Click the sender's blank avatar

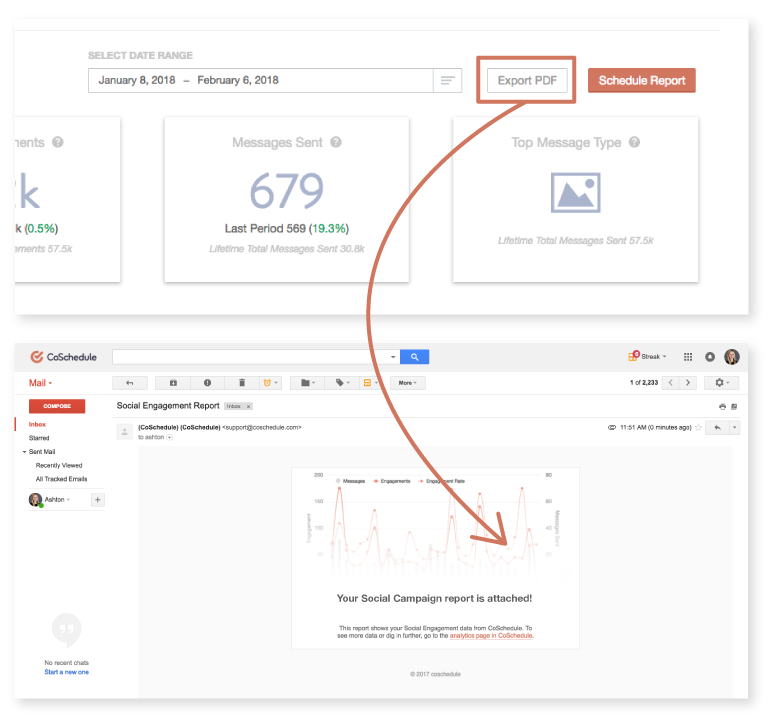[124, 432]
